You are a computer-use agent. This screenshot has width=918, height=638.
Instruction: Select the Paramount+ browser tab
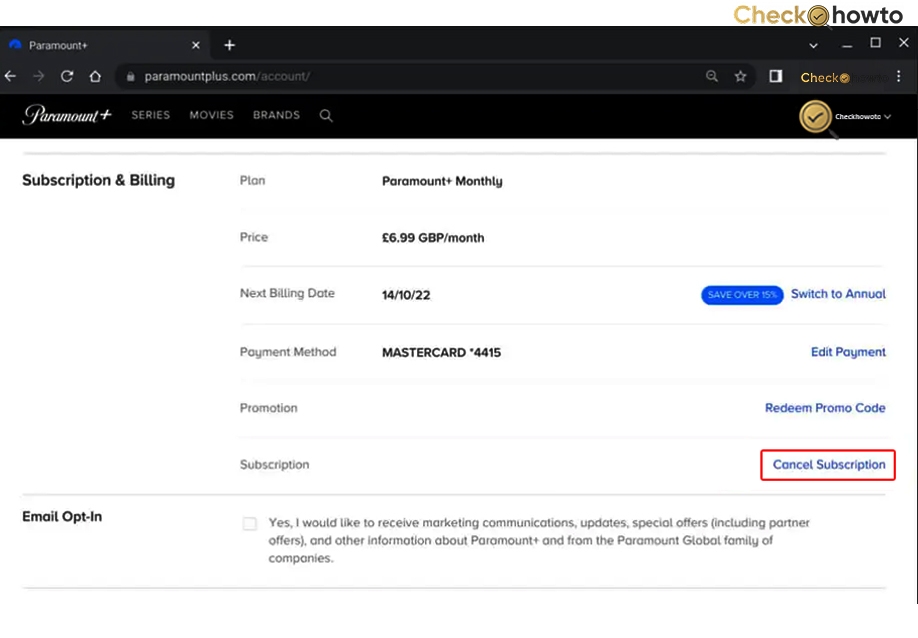[x=104, y=45]
